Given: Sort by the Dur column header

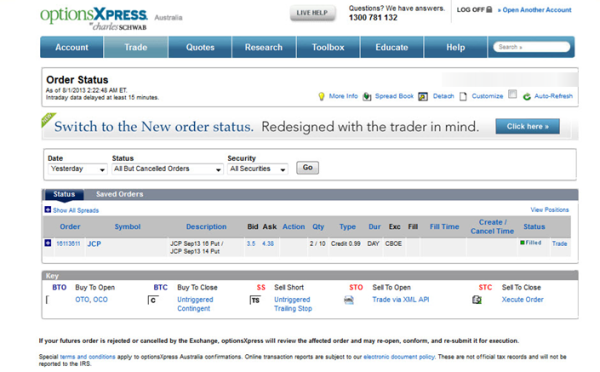Looking at the screenshot, I should tap(374, 227).
